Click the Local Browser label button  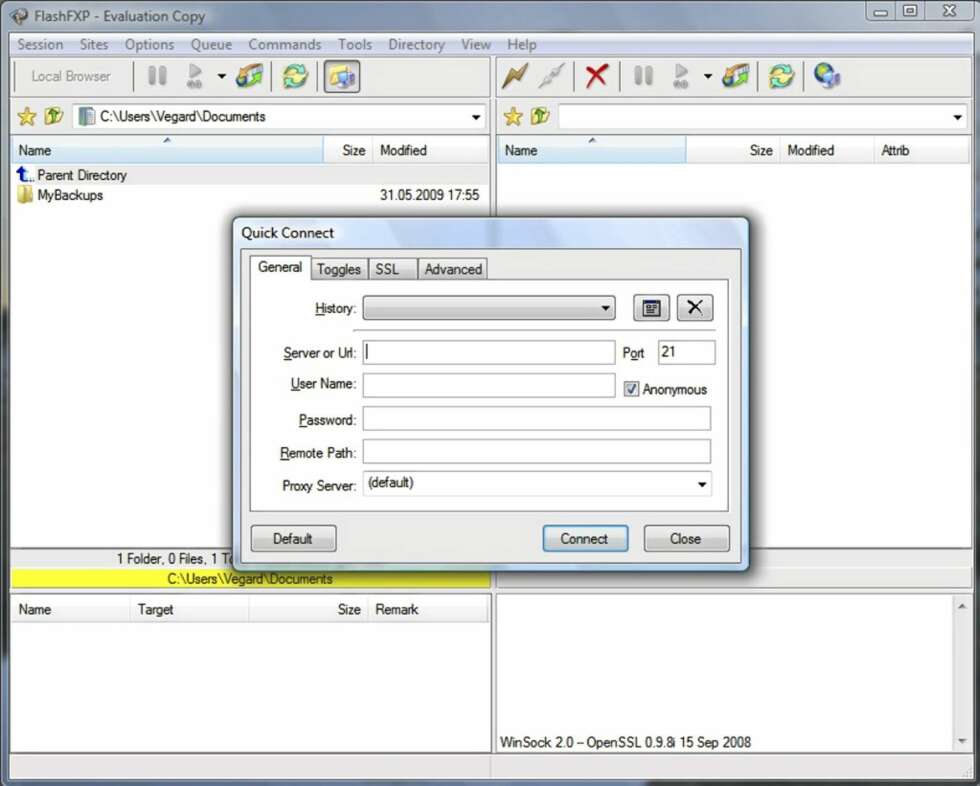point(71,76)
